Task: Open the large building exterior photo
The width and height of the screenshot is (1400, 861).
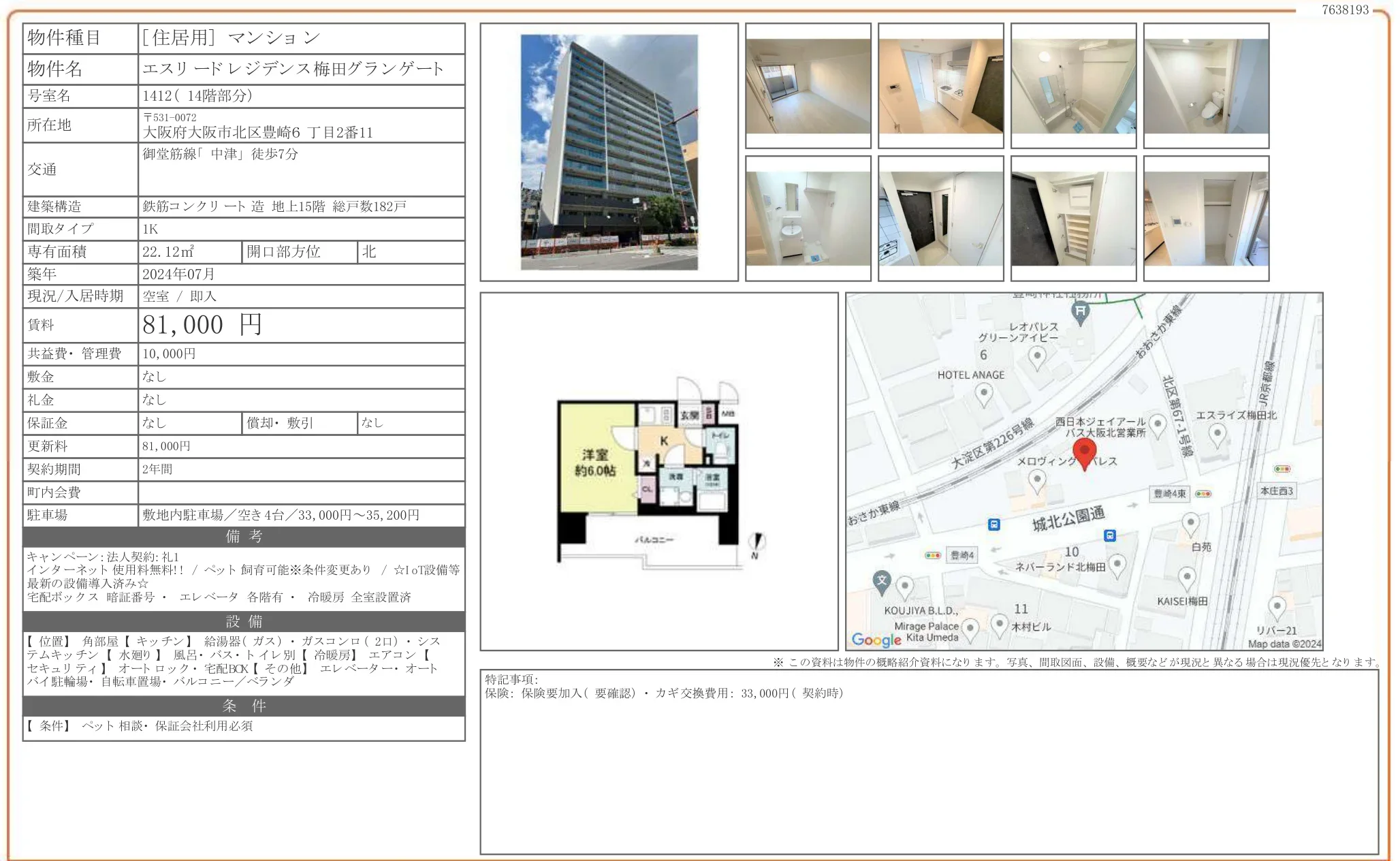Action: click(x=609, y=152)
